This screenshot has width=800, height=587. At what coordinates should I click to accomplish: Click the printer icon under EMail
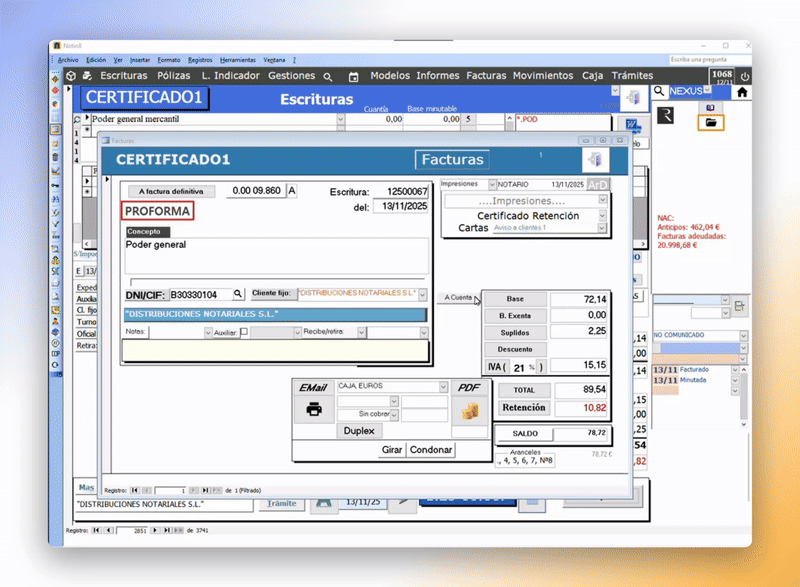[x=313, y=409]
